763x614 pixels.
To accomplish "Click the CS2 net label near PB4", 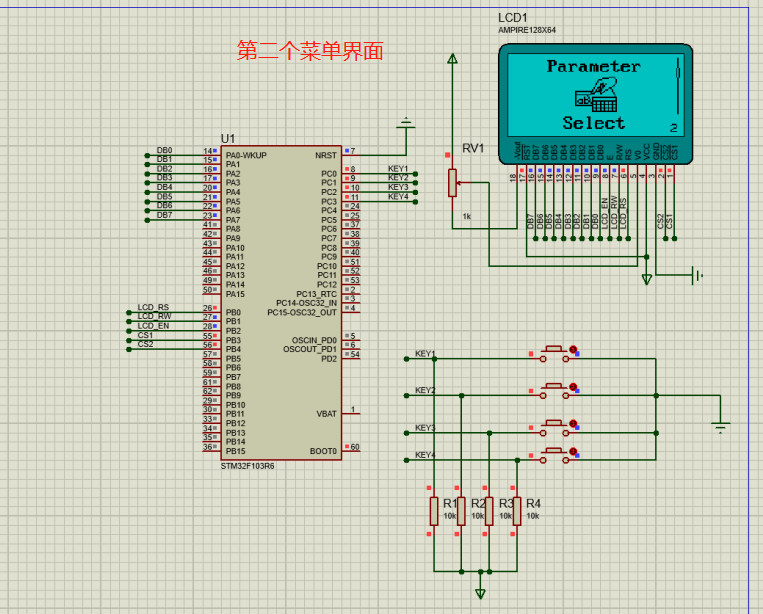I will tap(145, 344).
